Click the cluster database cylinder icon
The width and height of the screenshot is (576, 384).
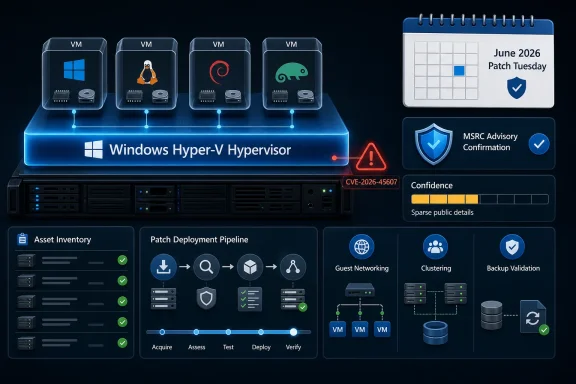435,333
